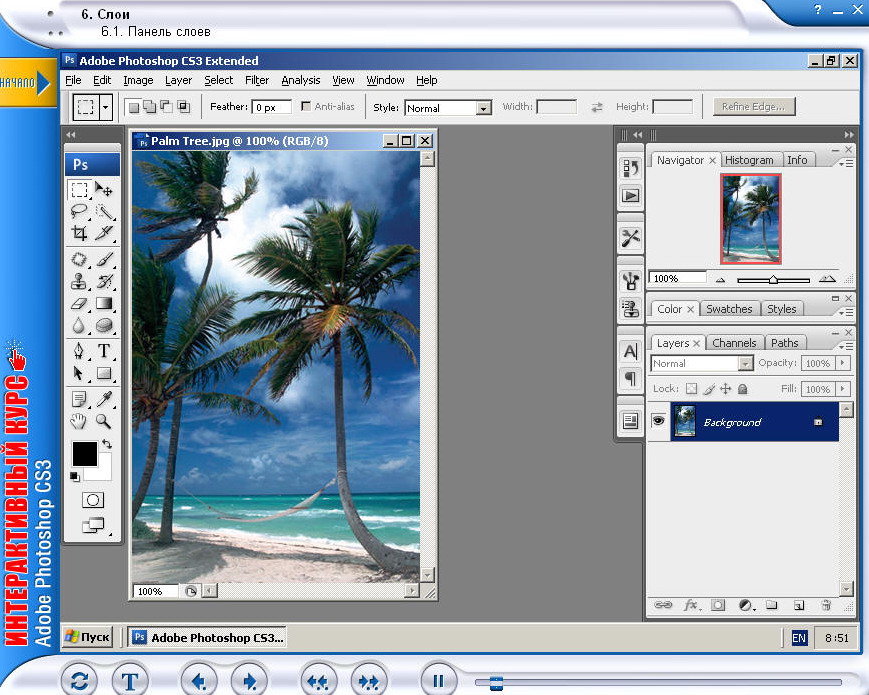The image size is (869, 695).
Task: Select the Eraser tool
Action: tap(79, 303)
